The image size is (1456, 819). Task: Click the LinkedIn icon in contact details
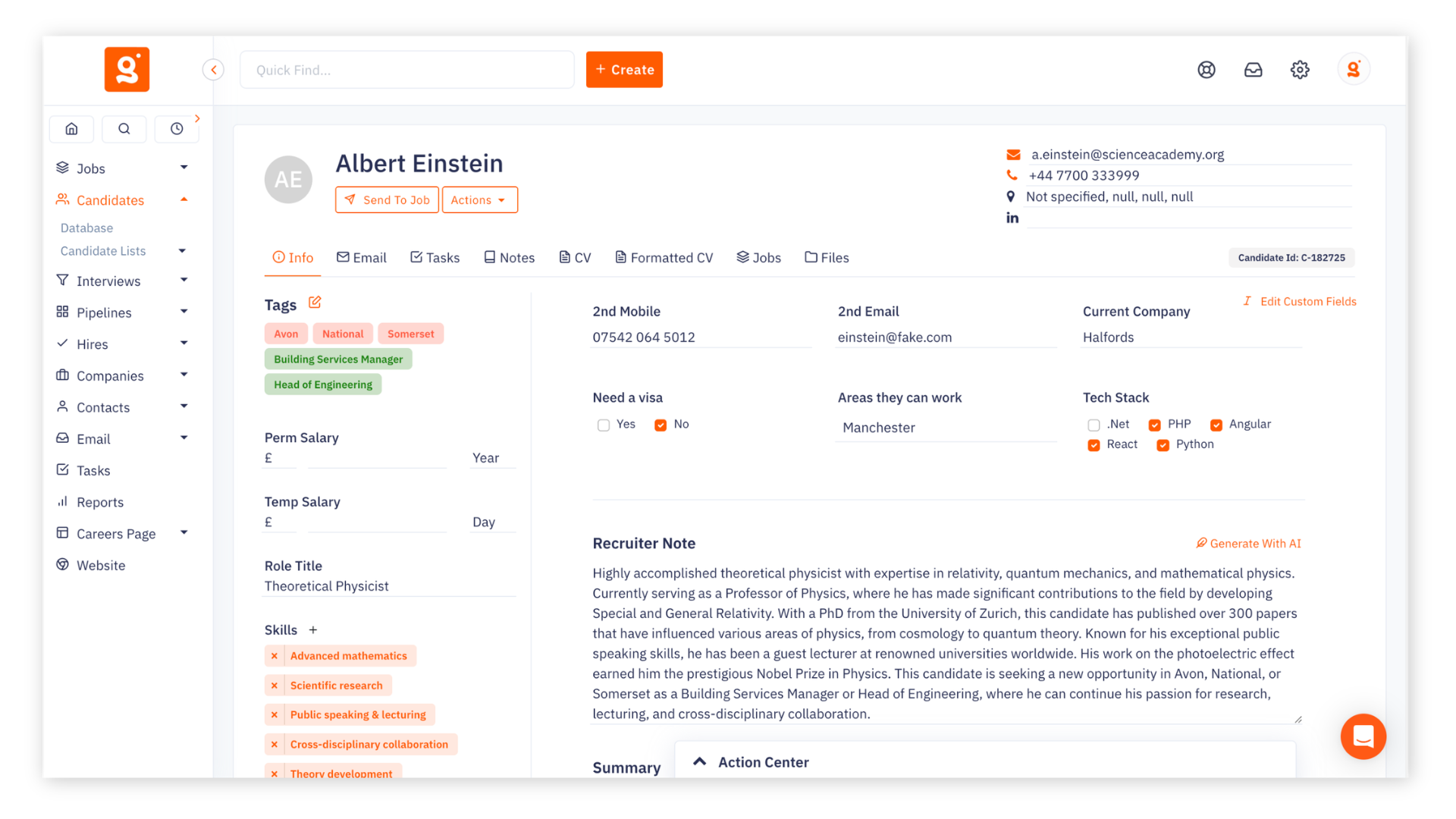tap(1012, 218)
